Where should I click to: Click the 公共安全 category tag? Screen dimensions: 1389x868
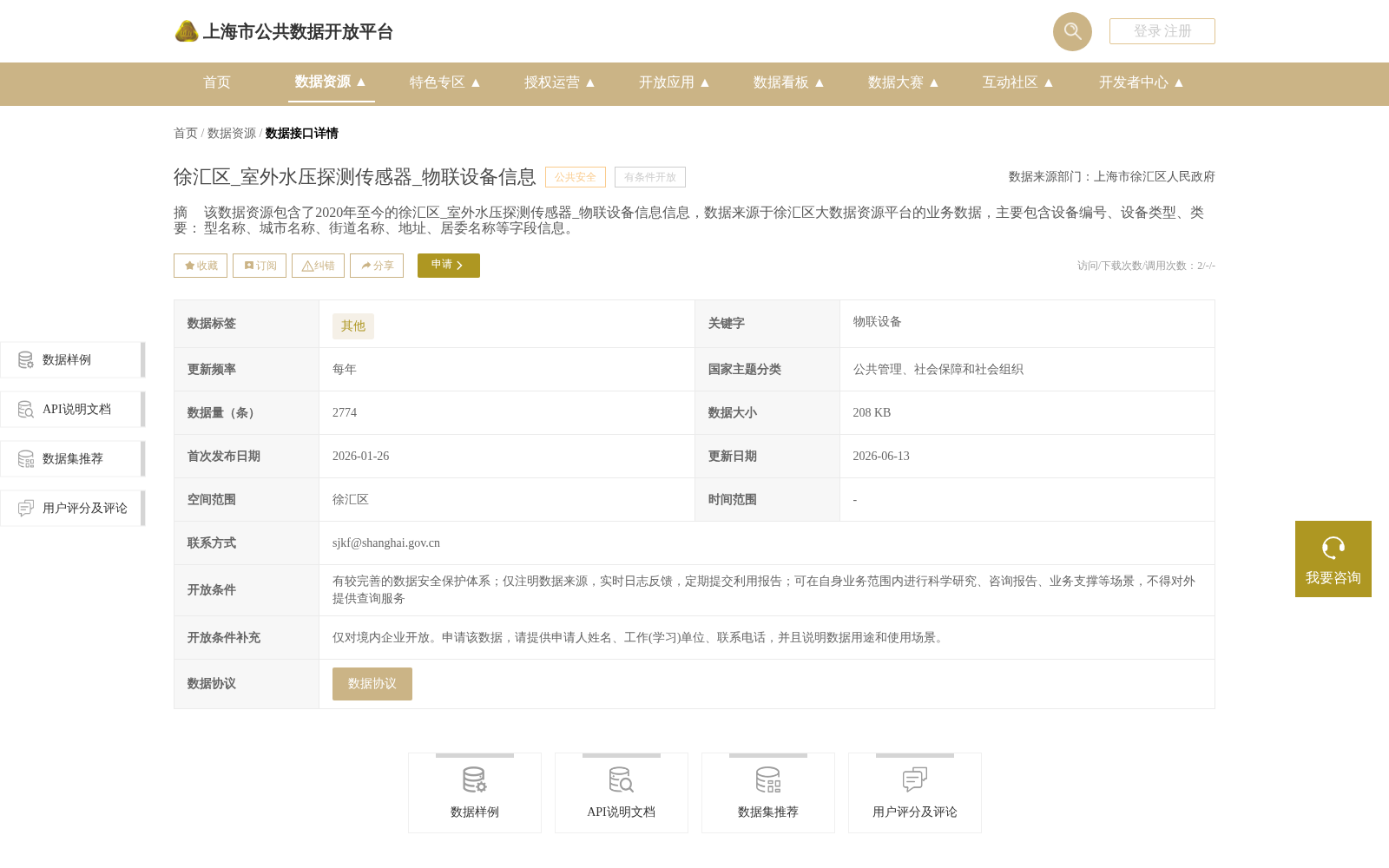tap(576, 177)
